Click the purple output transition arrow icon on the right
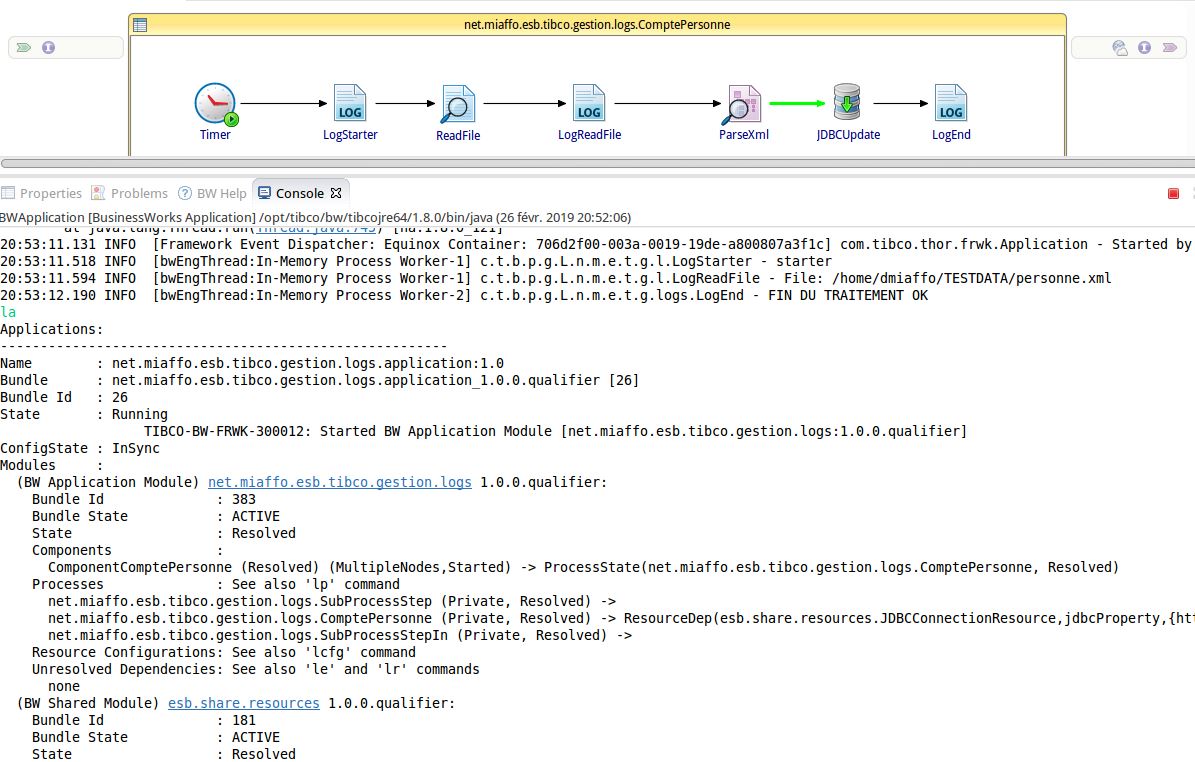The height and width of the screenshot is (762, 1195). coord(1168,47)
